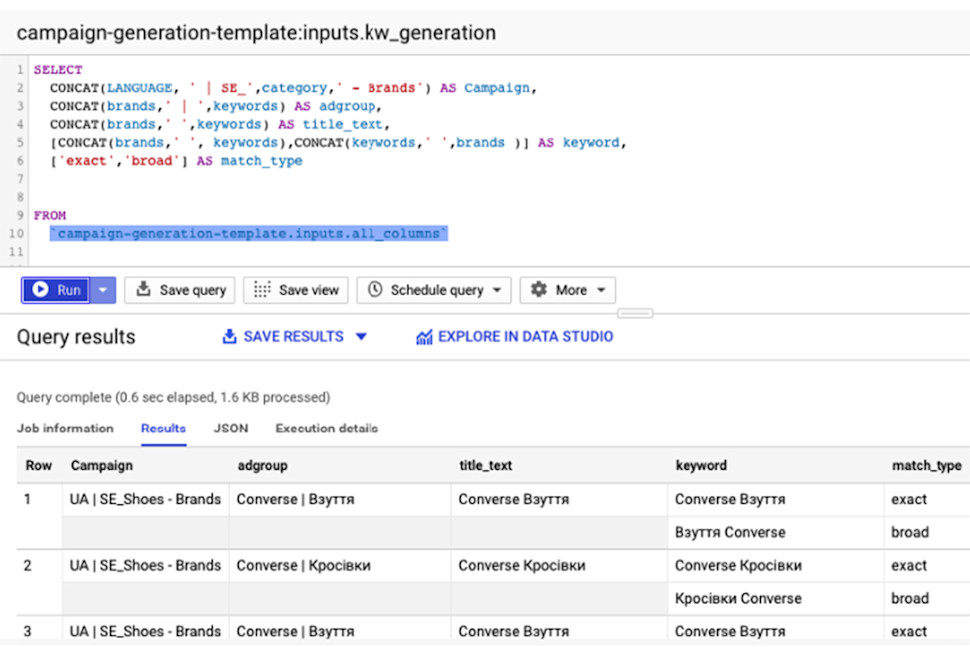Click the EXPLORE IN DATA STUDIO link

(525, 337)
